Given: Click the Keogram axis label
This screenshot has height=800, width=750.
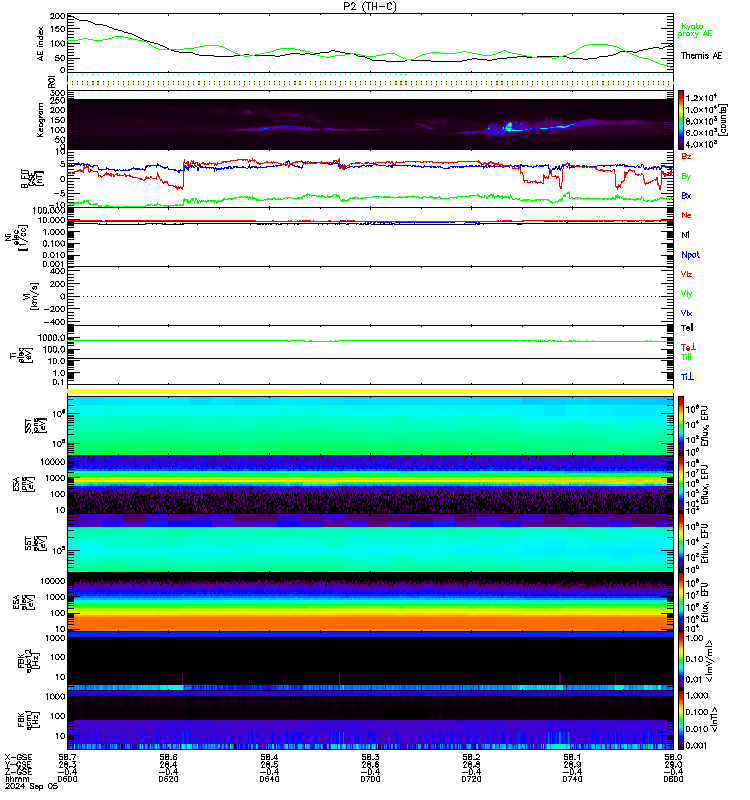Looking at the screenshot, I should pos(40,120).
